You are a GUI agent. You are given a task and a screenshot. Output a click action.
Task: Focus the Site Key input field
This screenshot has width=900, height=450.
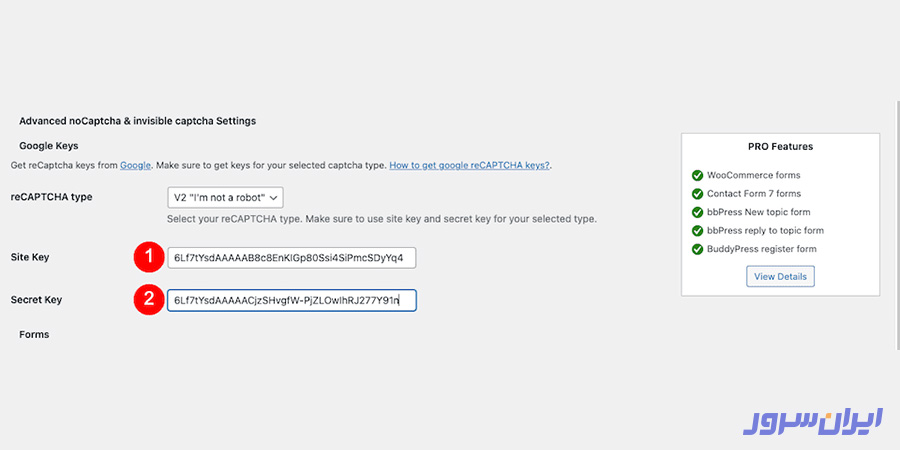[291, 258]
